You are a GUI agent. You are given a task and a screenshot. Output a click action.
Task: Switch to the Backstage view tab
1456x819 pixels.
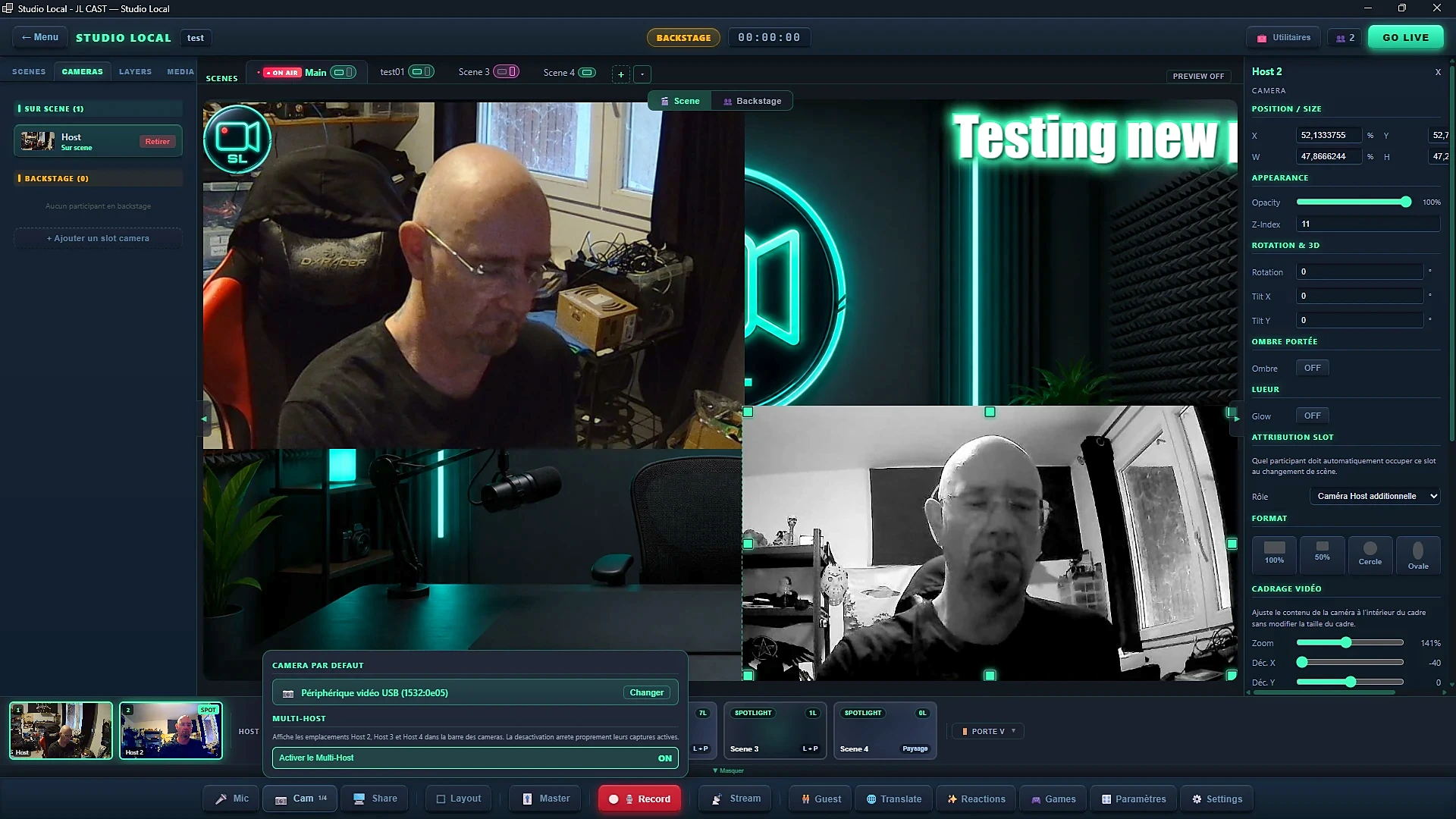[752, 101]
